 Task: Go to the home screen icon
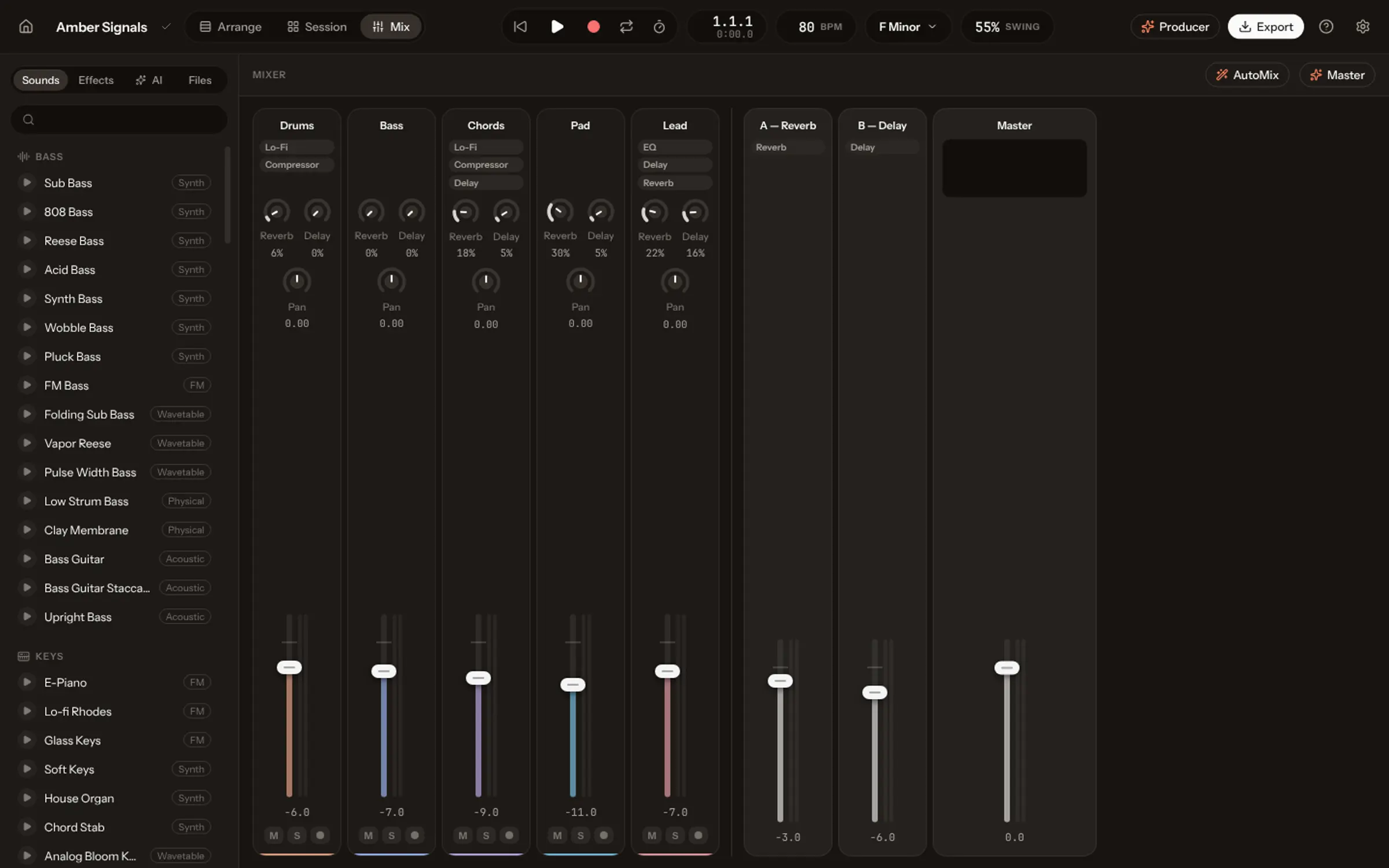click(x=25, y=27)
